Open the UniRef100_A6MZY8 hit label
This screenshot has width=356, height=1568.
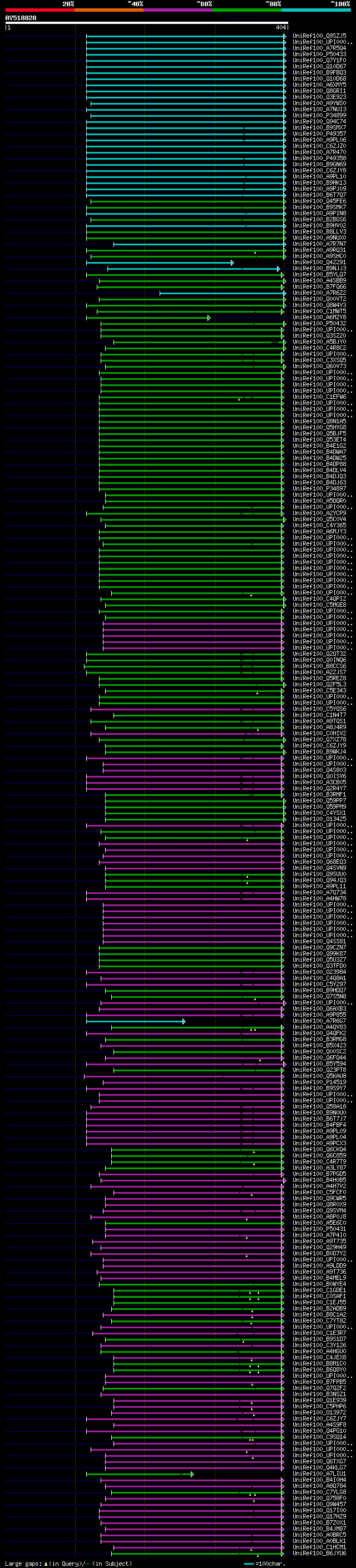pyautogui.click(x=319, y=317)
